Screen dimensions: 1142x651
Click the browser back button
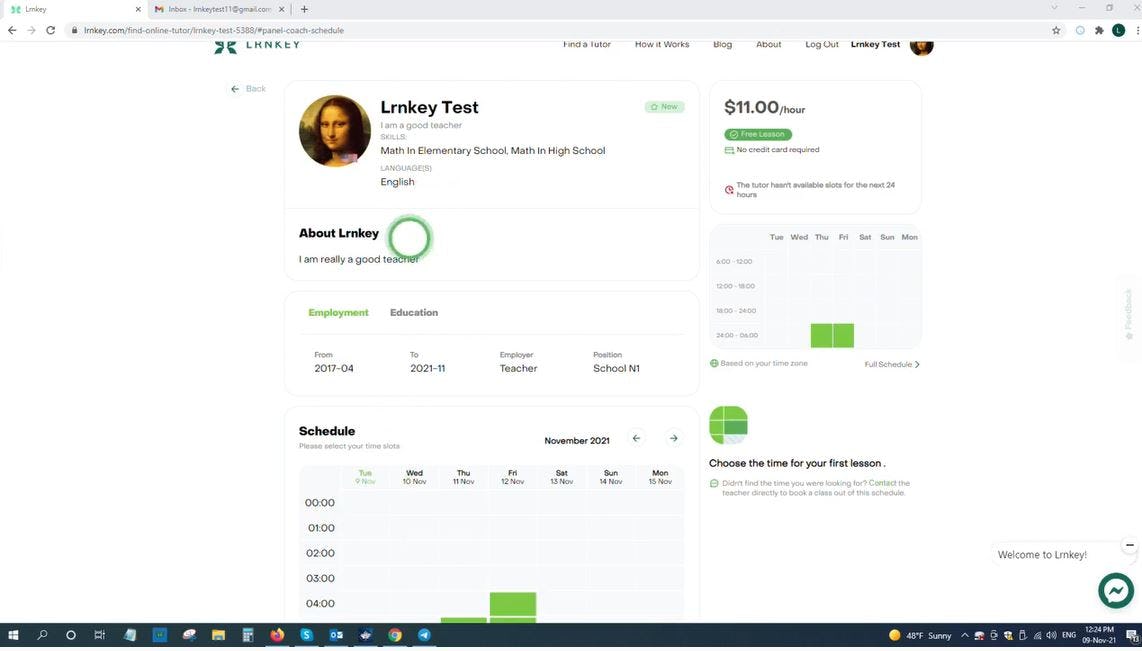(x=12, y=30)
